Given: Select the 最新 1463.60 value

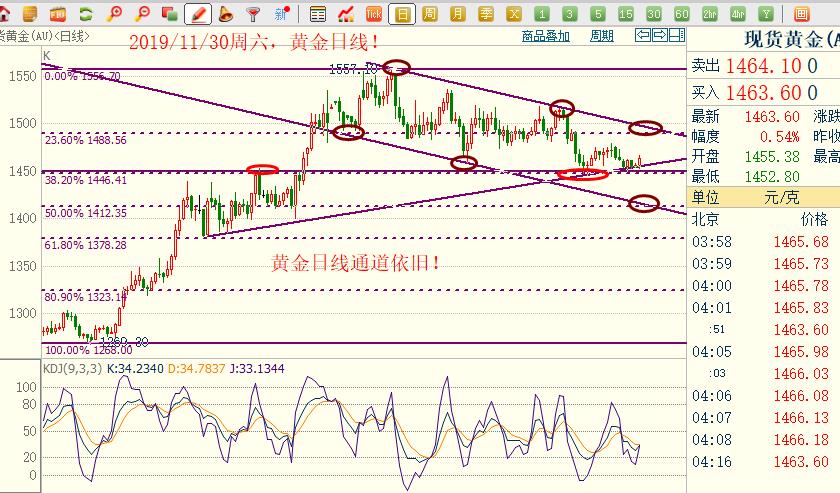Looking at the screenshot, I should (x=772, y=116).
